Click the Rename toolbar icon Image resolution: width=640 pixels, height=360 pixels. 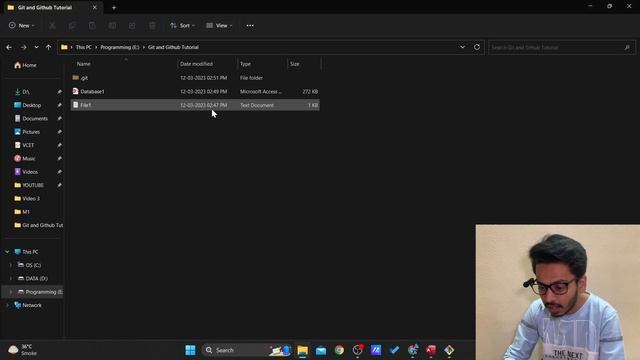coord(112,26)
